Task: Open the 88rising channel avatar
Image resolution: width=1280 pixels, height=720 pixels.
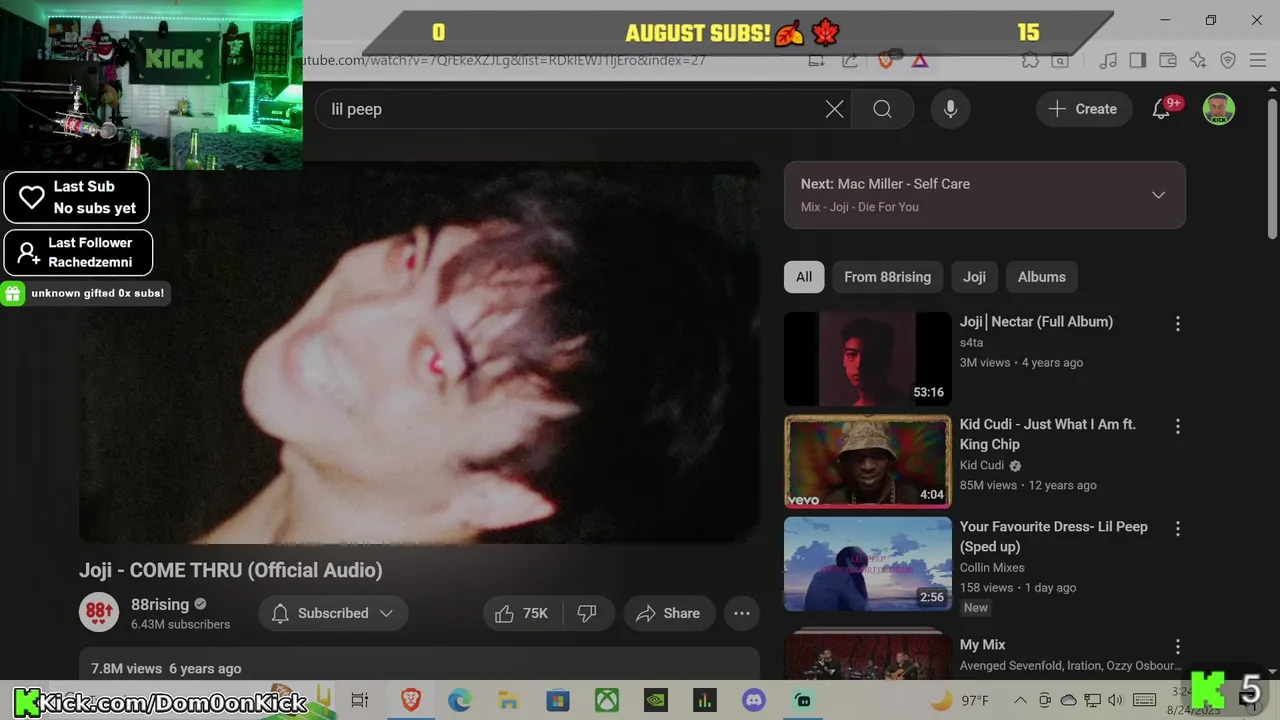Action: click(x=99, y=612)
